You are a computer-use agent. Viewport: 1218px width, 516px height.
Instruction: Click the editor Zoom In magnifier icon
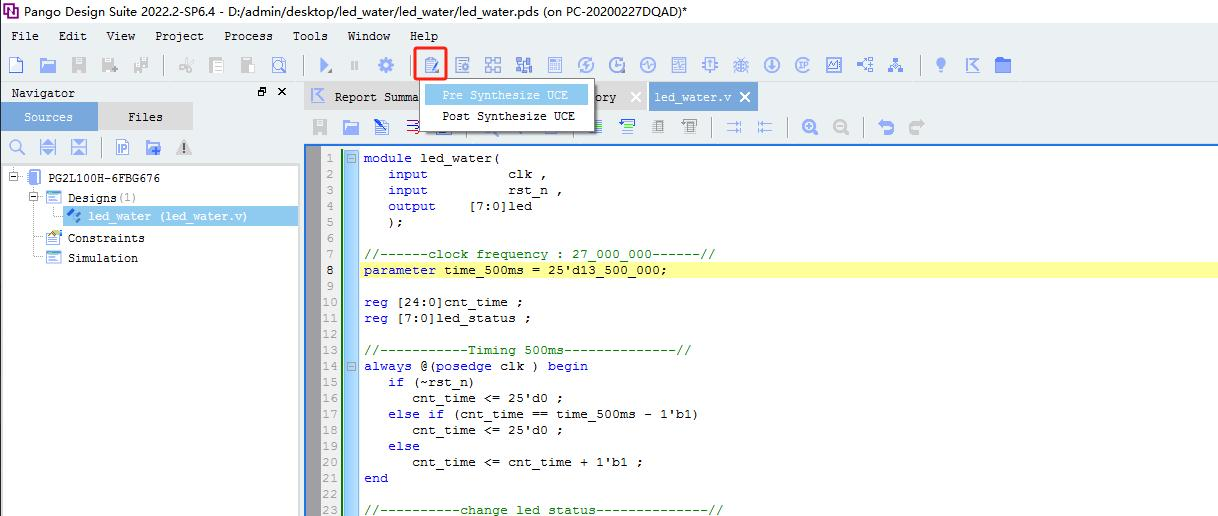click(810, 127)
